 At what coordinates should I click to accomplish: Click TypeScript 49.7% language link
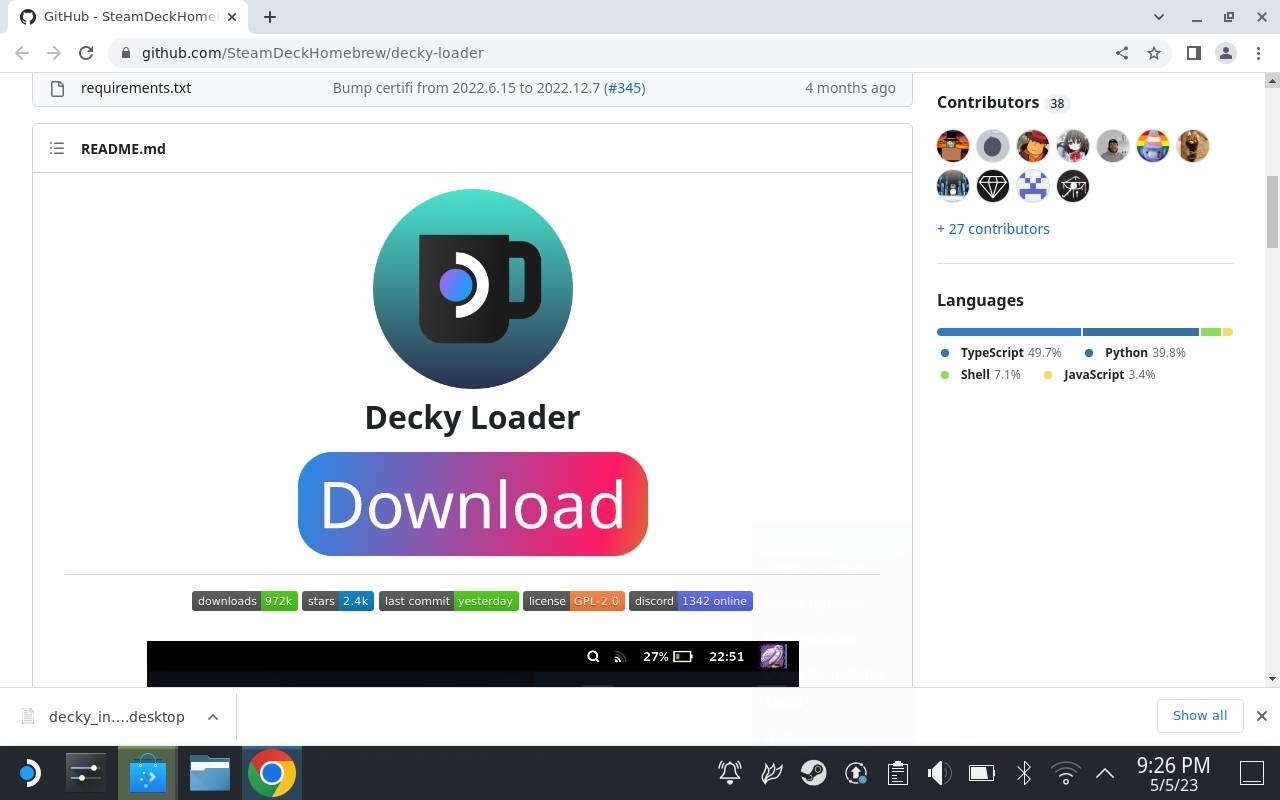(1001, 353)
